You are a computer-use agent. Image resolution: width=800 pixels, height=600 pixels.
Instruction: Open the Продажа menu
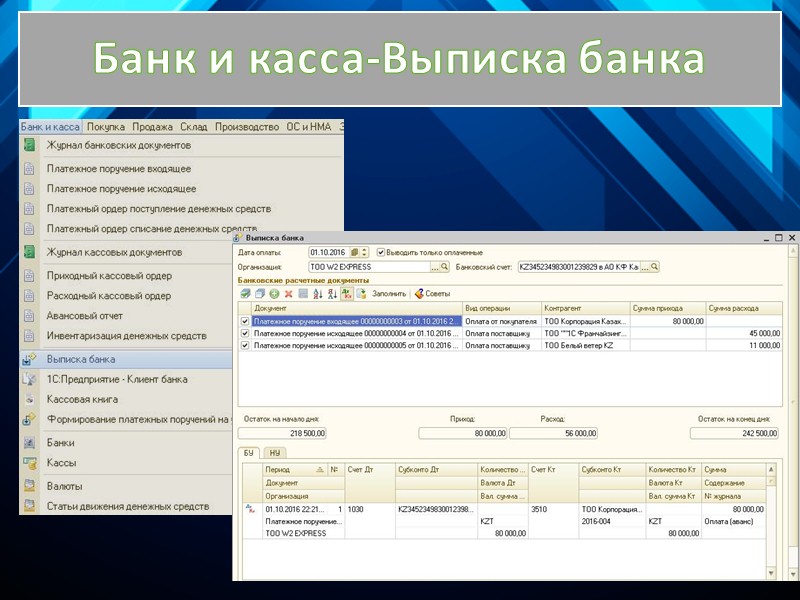[x=153, y=127]
